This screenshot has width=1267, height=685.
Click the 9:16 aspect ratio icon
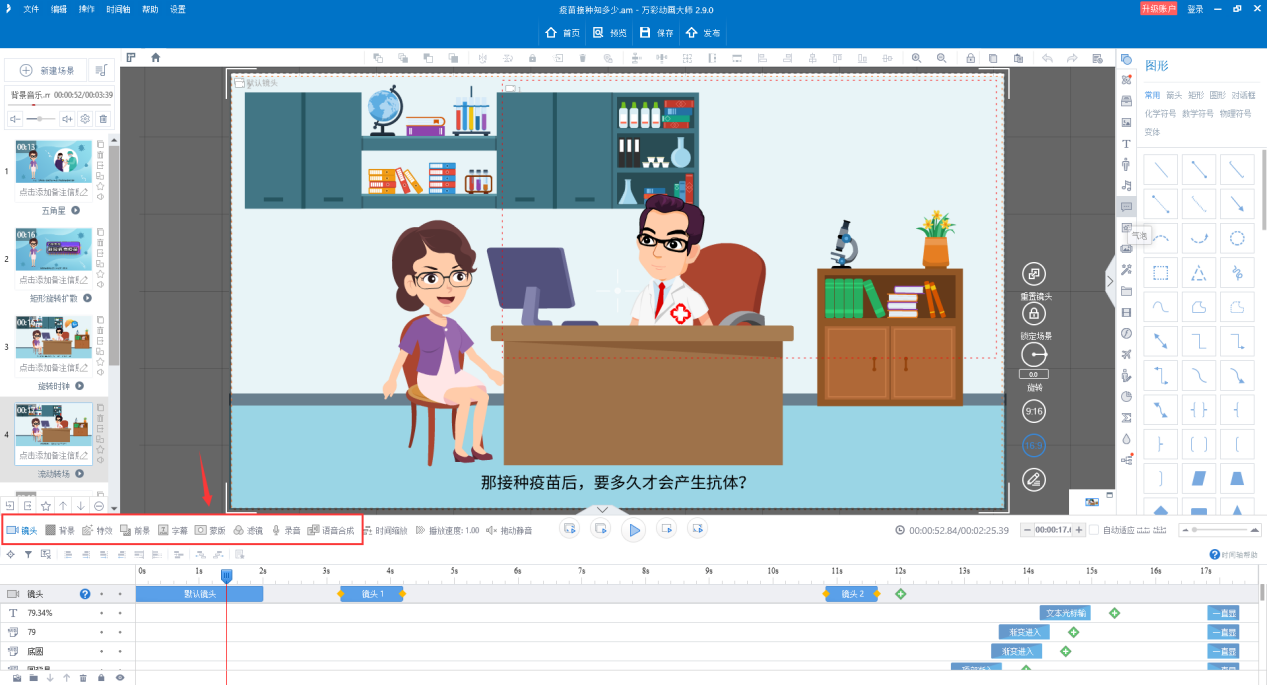(x=1033, y=409)
